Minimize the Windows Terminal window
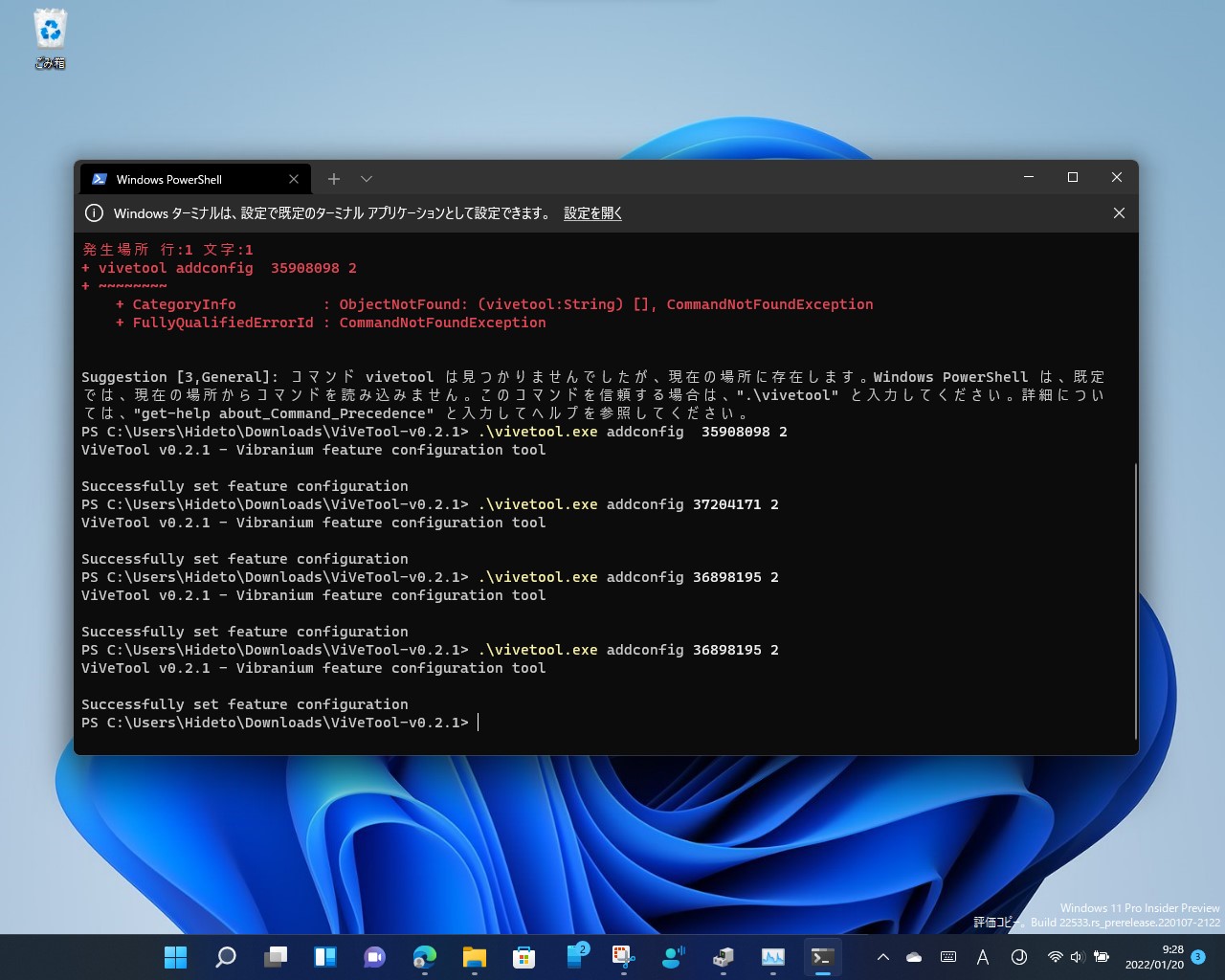This screenshot has height=980, width=1225. 1029,177
